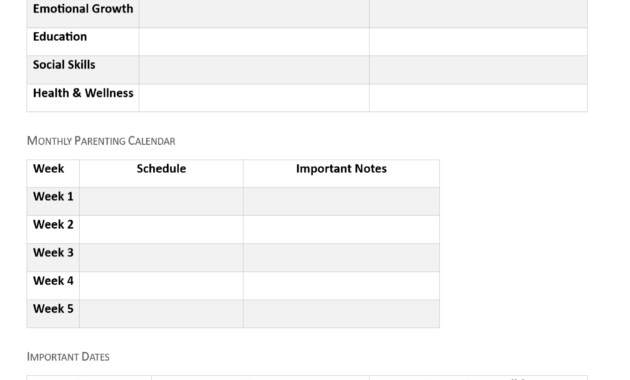Place cursor in Monthly Parenting Calendar heading
The height and width of the screenshot is (380, 630).
(101, 141)
